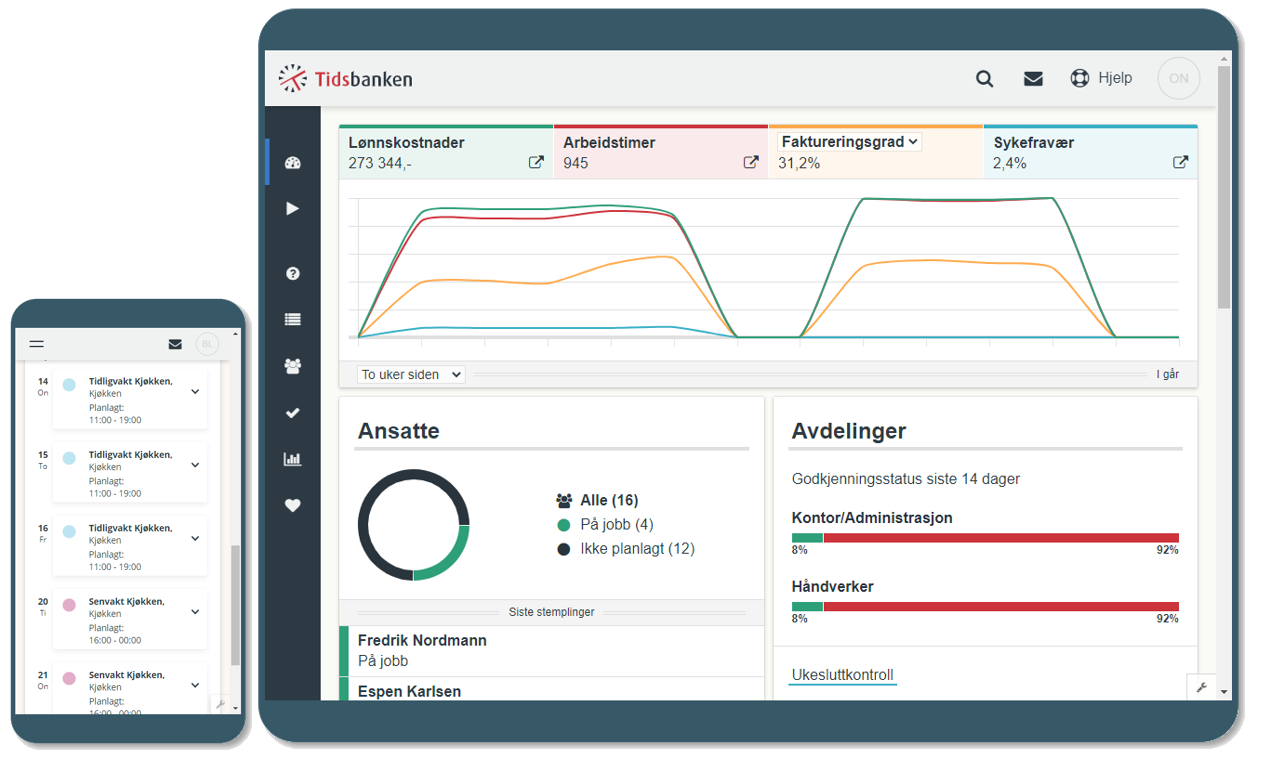Open Faktureringsgrad dropdown
The width and height of the screenshot is (1267, 776).
[x=849, y=142]
